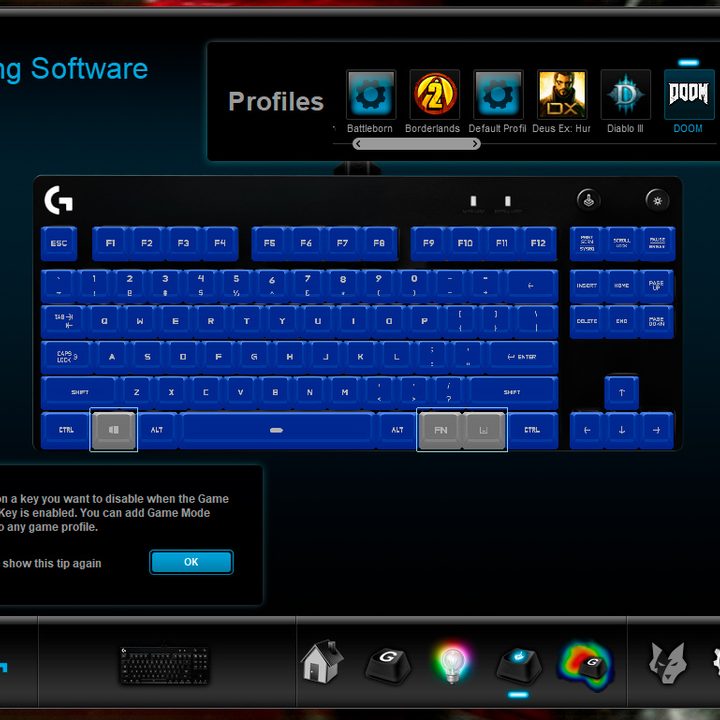Click the Logitech G logo on keyboard
This screenshot has height=720, width=720.
coord(59,200)
